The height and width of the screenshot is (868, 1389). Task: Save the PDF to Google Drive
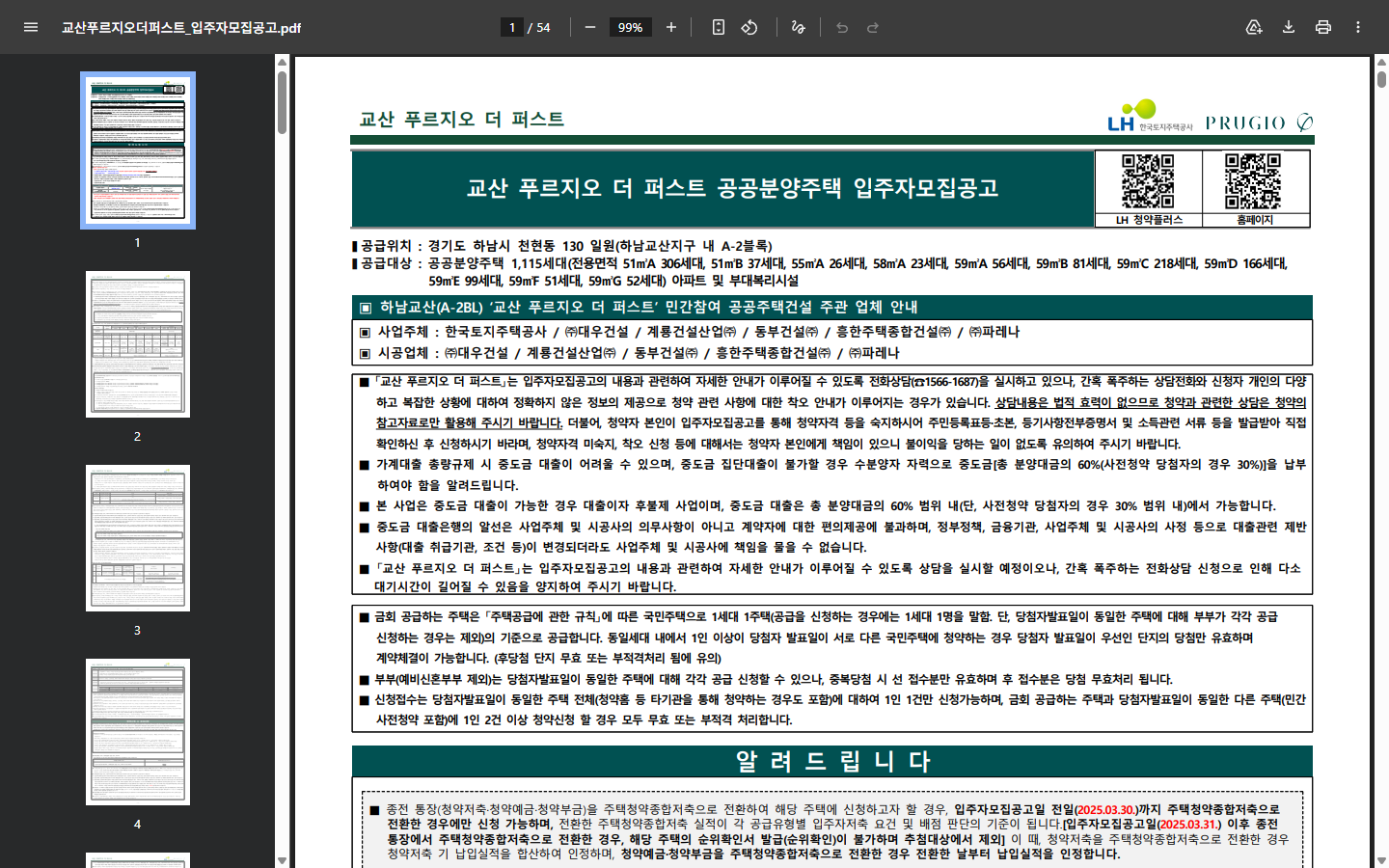(1254, 27)
